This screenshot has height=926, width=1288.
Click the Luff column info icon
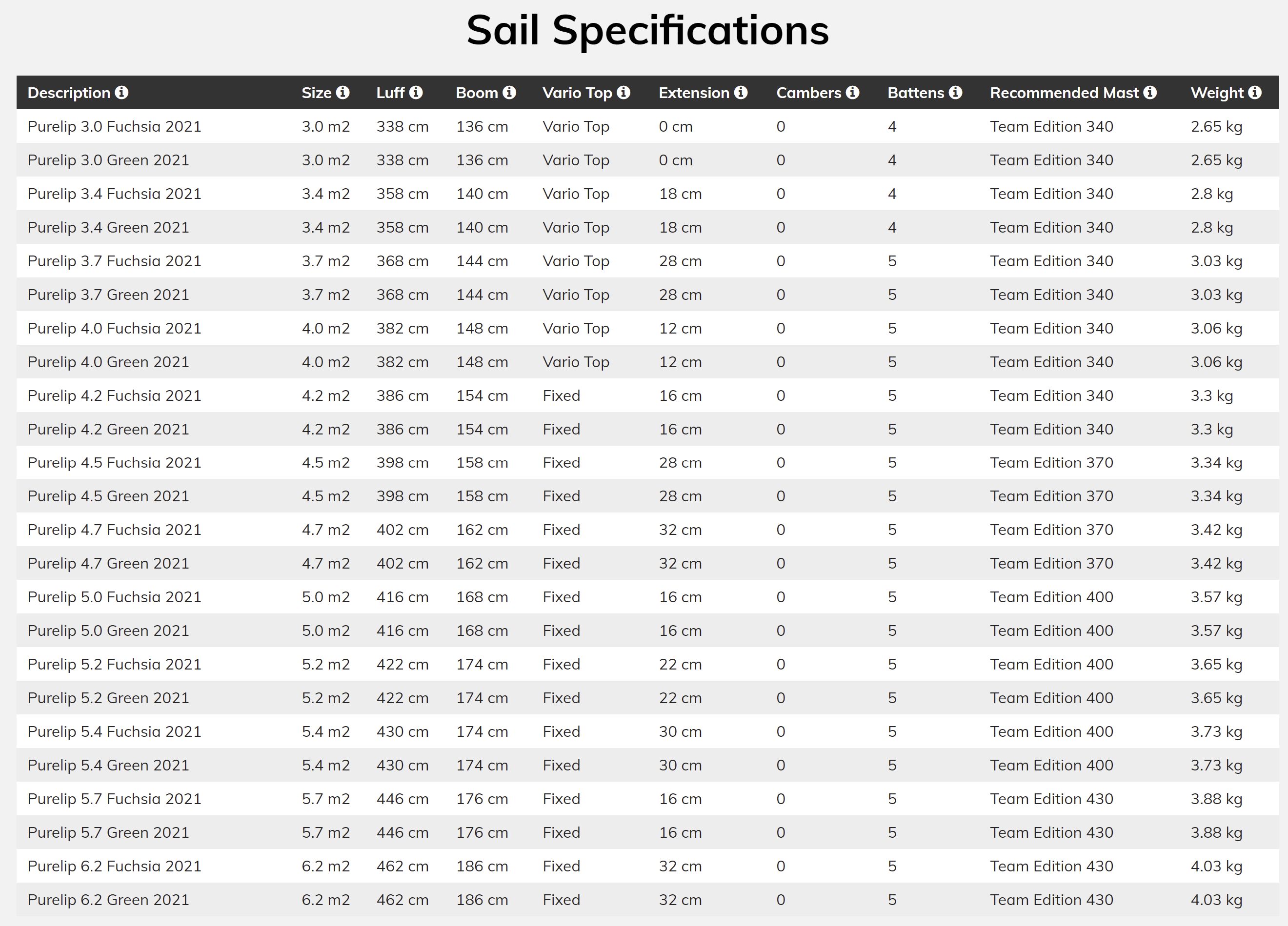pyautogui.click(x=416, y=93)
